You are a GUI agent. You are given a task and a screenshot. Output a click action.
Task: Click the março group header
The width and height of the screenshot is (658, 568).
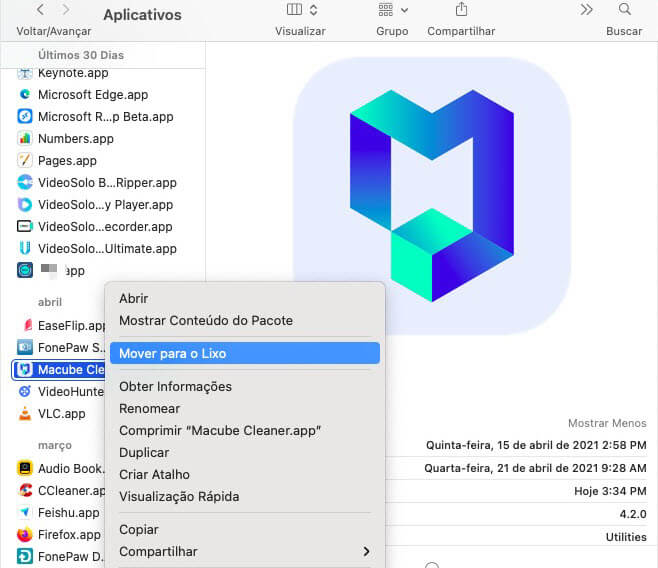pyautogui.click(x=55, y=445)
